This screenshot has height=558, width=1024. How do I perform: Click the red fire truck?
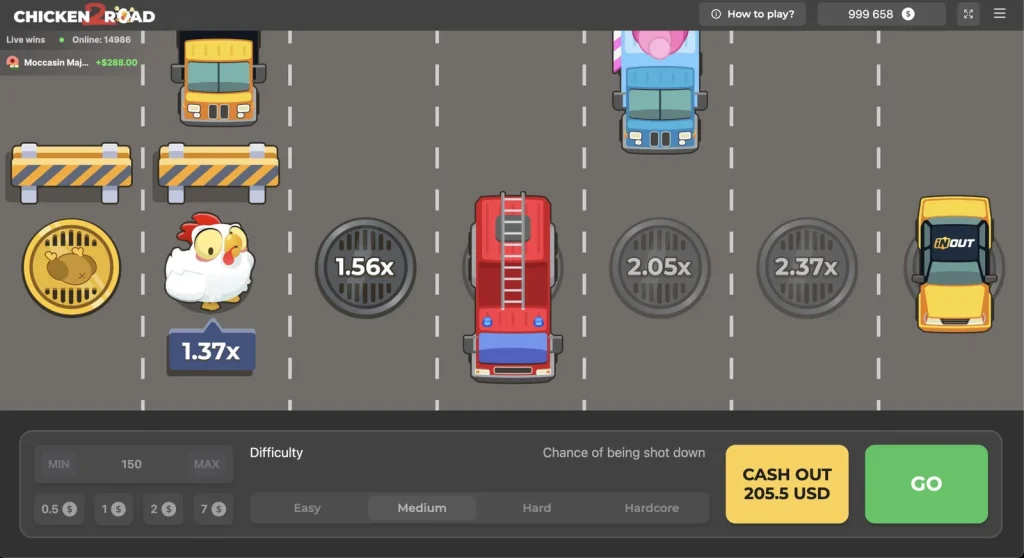(513, 287)
